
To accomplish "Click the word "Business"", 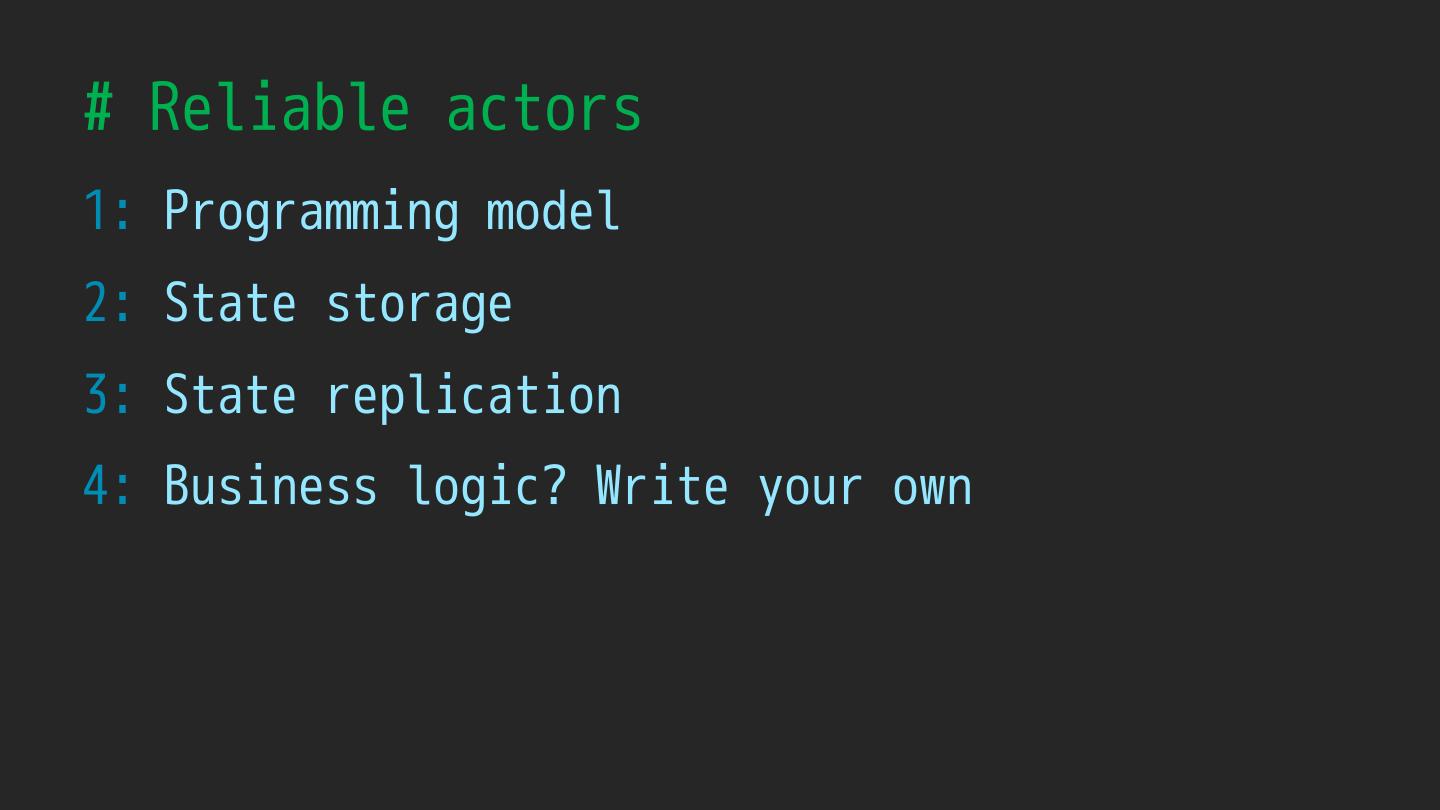I will click(270, 487).
